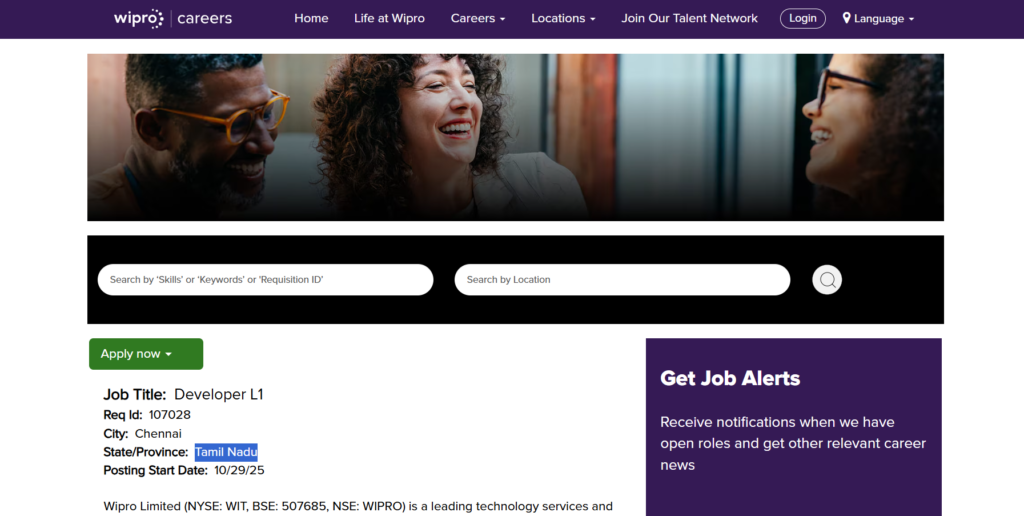Viewport: 1024px width, 516px height.
Task: Open the Life at Wipro page
Action: (389, 18)
